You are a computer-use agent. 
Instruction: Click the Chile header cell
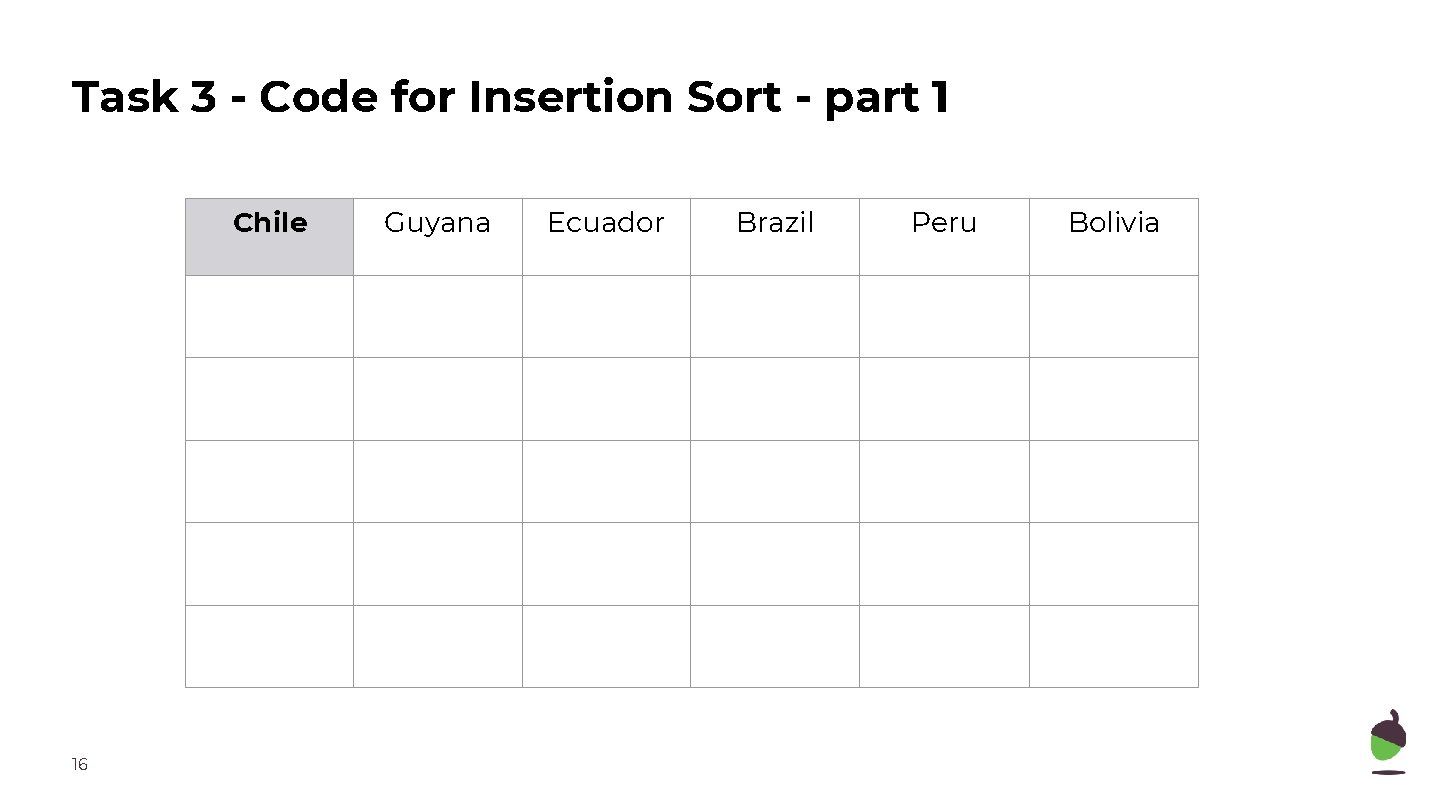269,236
